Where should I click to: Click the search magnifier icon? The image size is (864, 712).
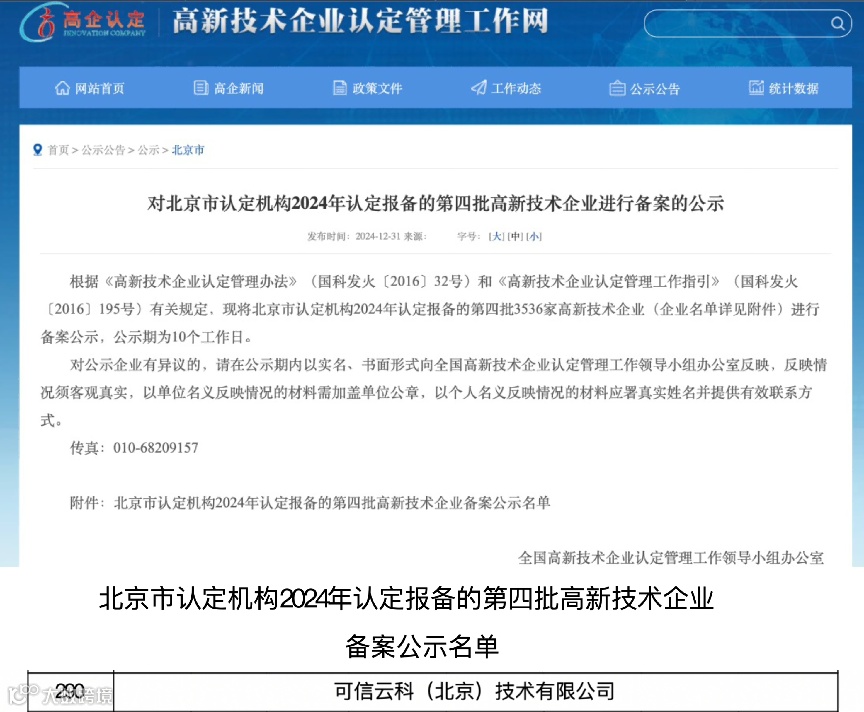838,23
